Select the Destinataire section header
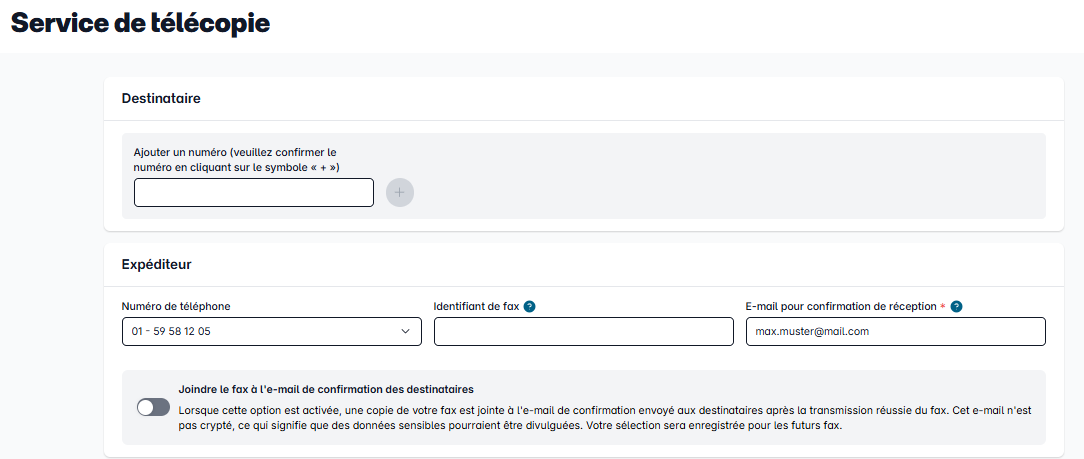Screen dimensions: 1084x459 tap(161, 98)
